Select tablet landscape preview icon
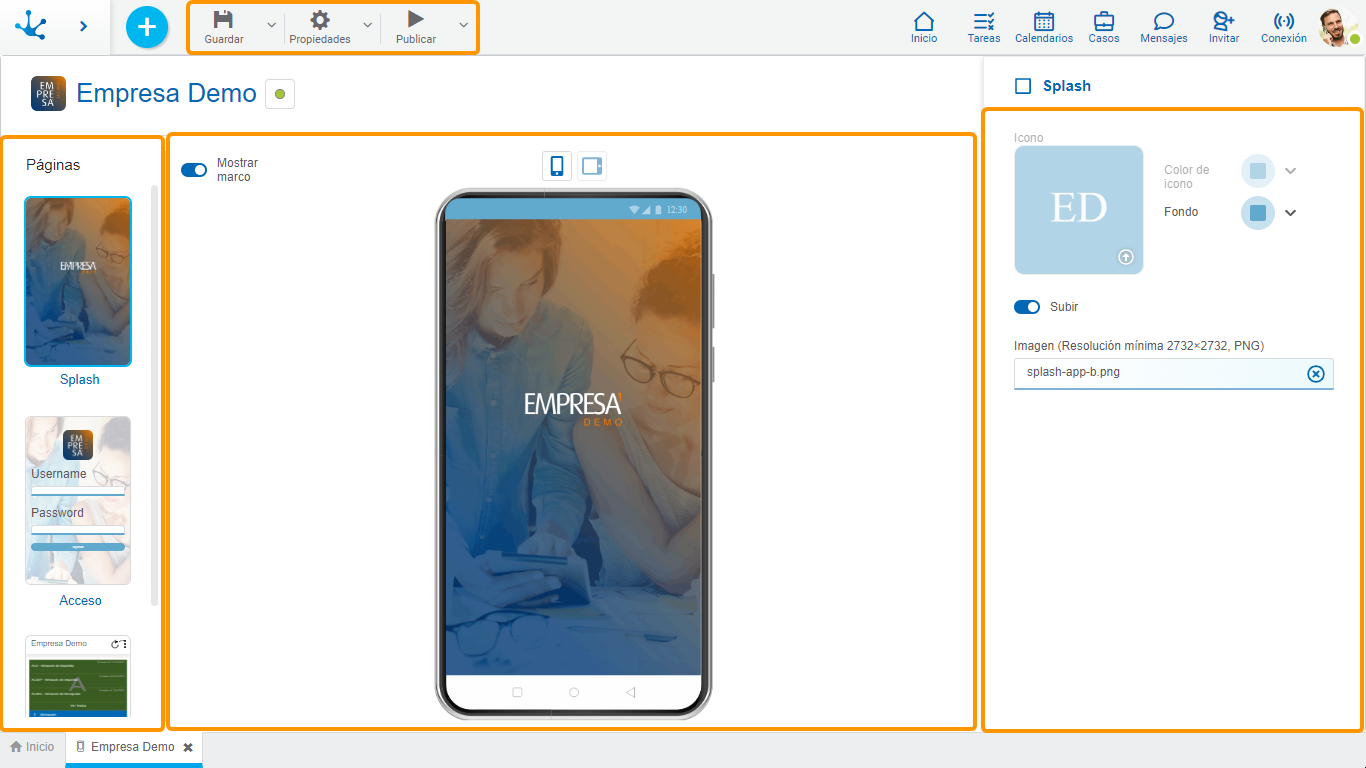Screen dimensions: 1366x768 592,166
